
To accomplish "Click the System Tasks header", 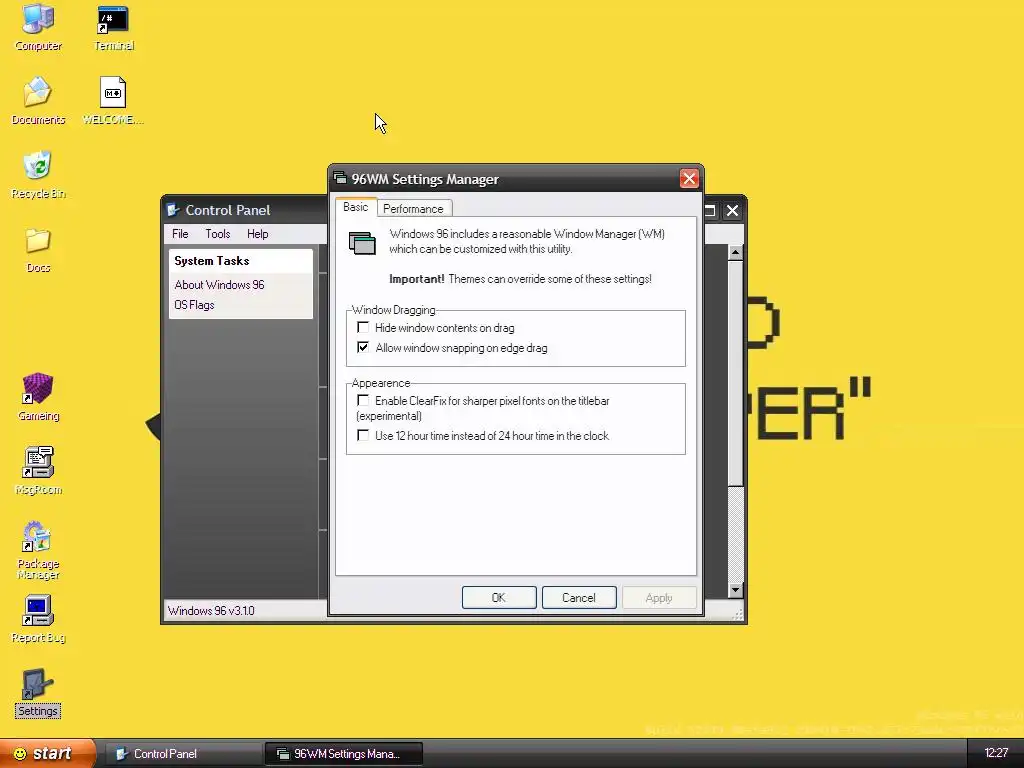I will [x=212, y=261].
